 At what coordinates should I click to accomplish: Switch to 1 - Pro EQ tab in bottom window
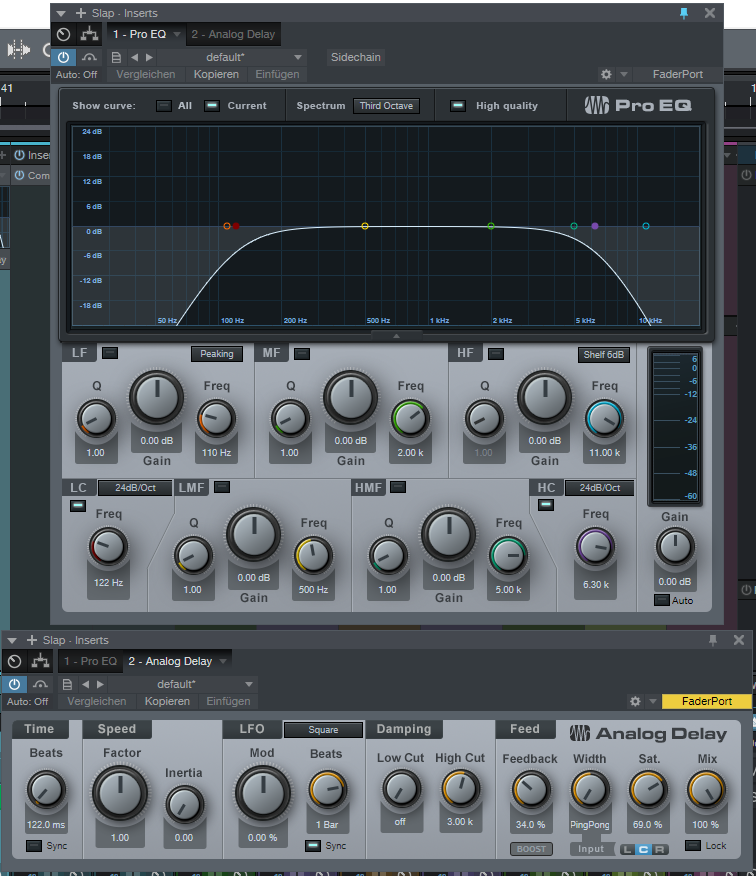click(91, 661)
